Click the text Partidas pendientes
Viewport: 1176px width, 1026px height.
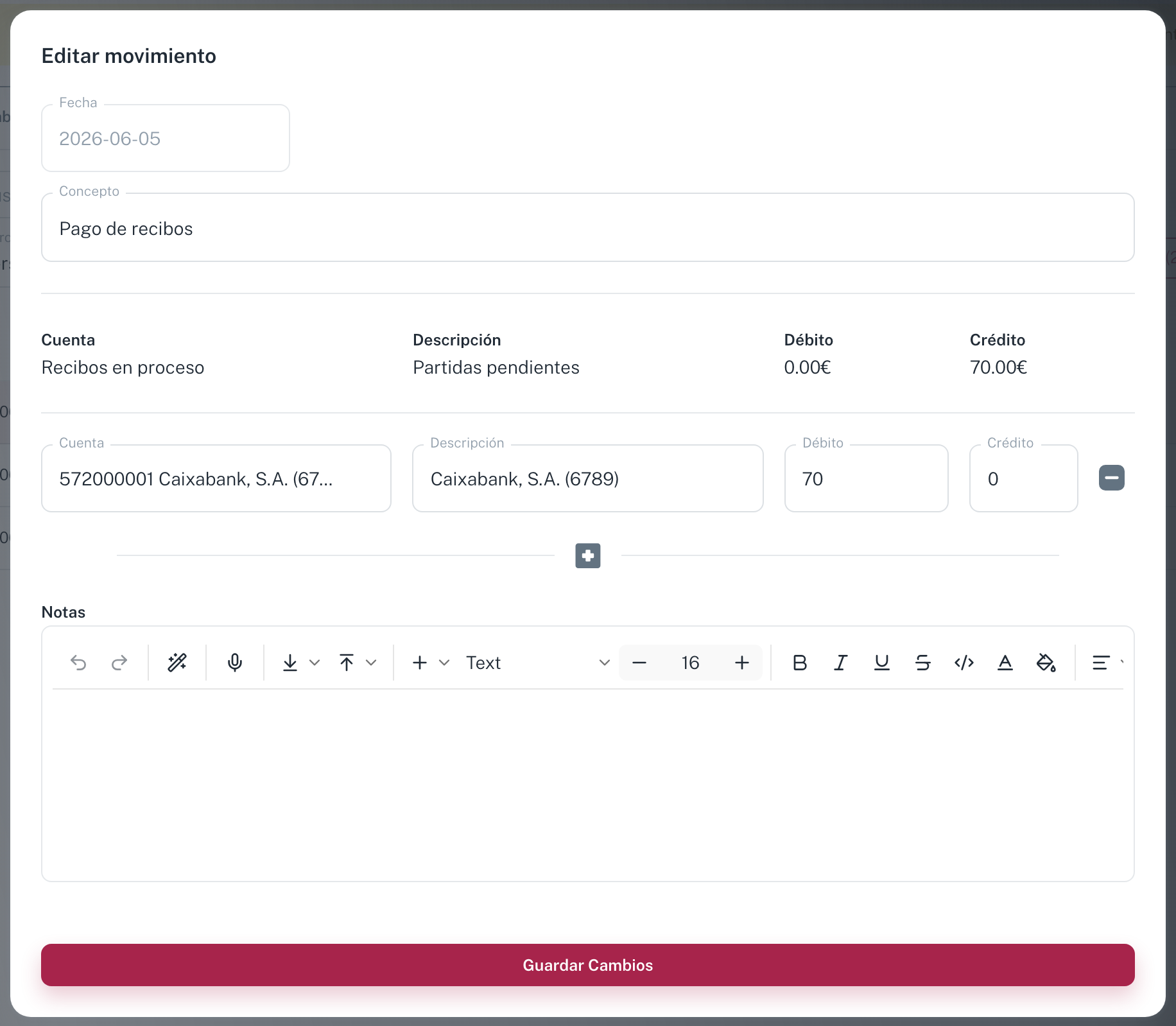pyautogui.click(x=496, y=367)
